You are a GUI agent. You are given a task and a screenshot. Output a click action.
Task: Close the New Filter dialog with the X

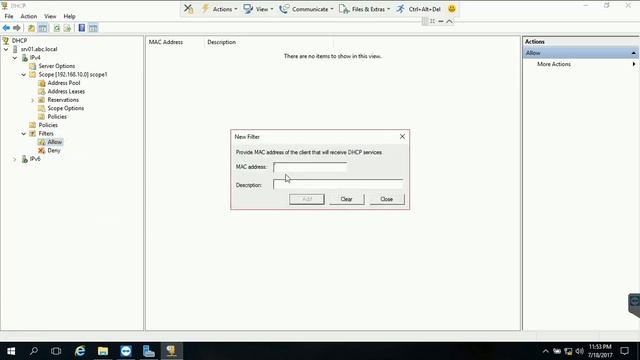coord(402,136)
